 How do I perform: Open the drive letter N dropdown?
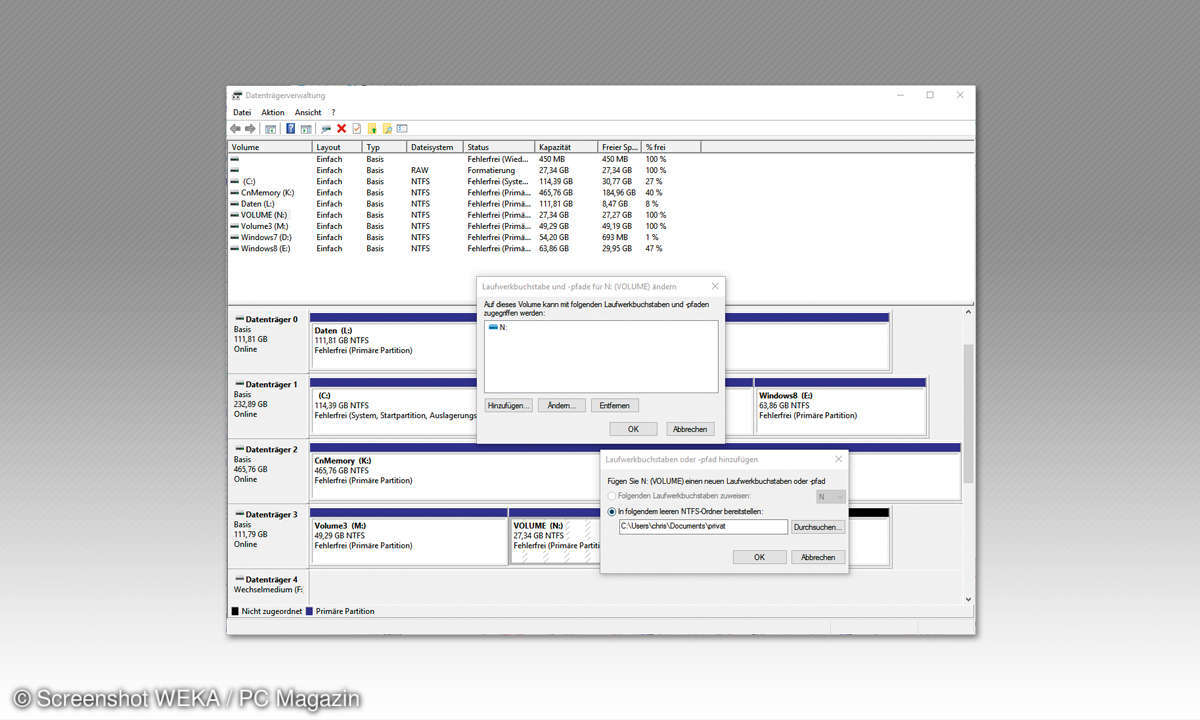[x=831, y=496]
